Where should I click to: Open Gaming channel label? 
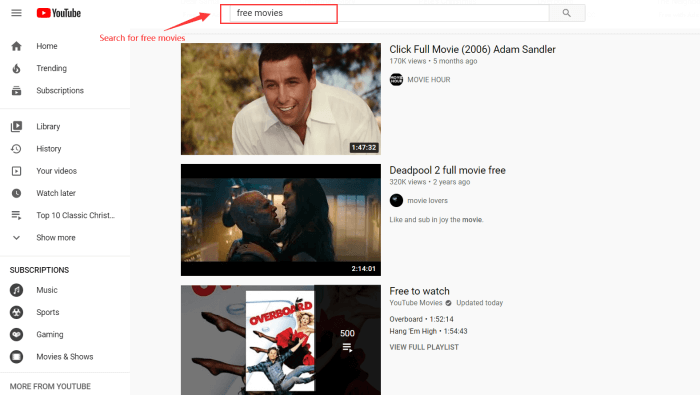pos(50,335)
